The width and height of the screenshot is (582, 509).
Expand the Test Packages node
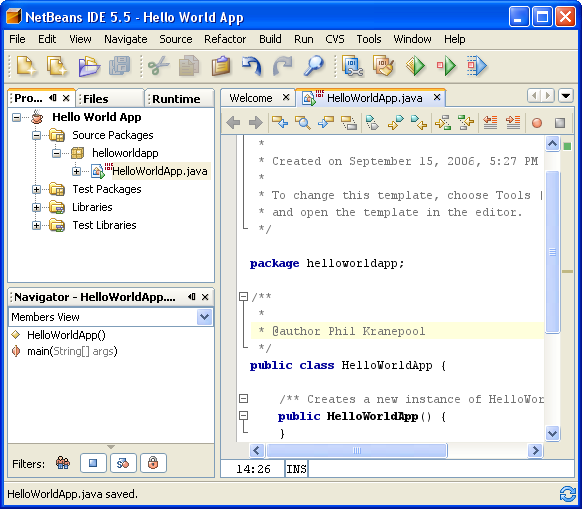pos(36,189)
